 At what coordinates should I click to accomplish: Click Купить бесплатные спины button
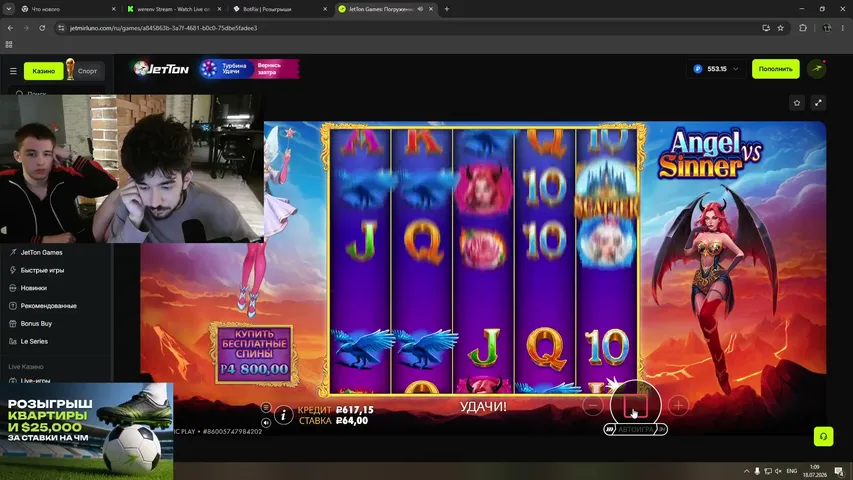coord(254,353)
